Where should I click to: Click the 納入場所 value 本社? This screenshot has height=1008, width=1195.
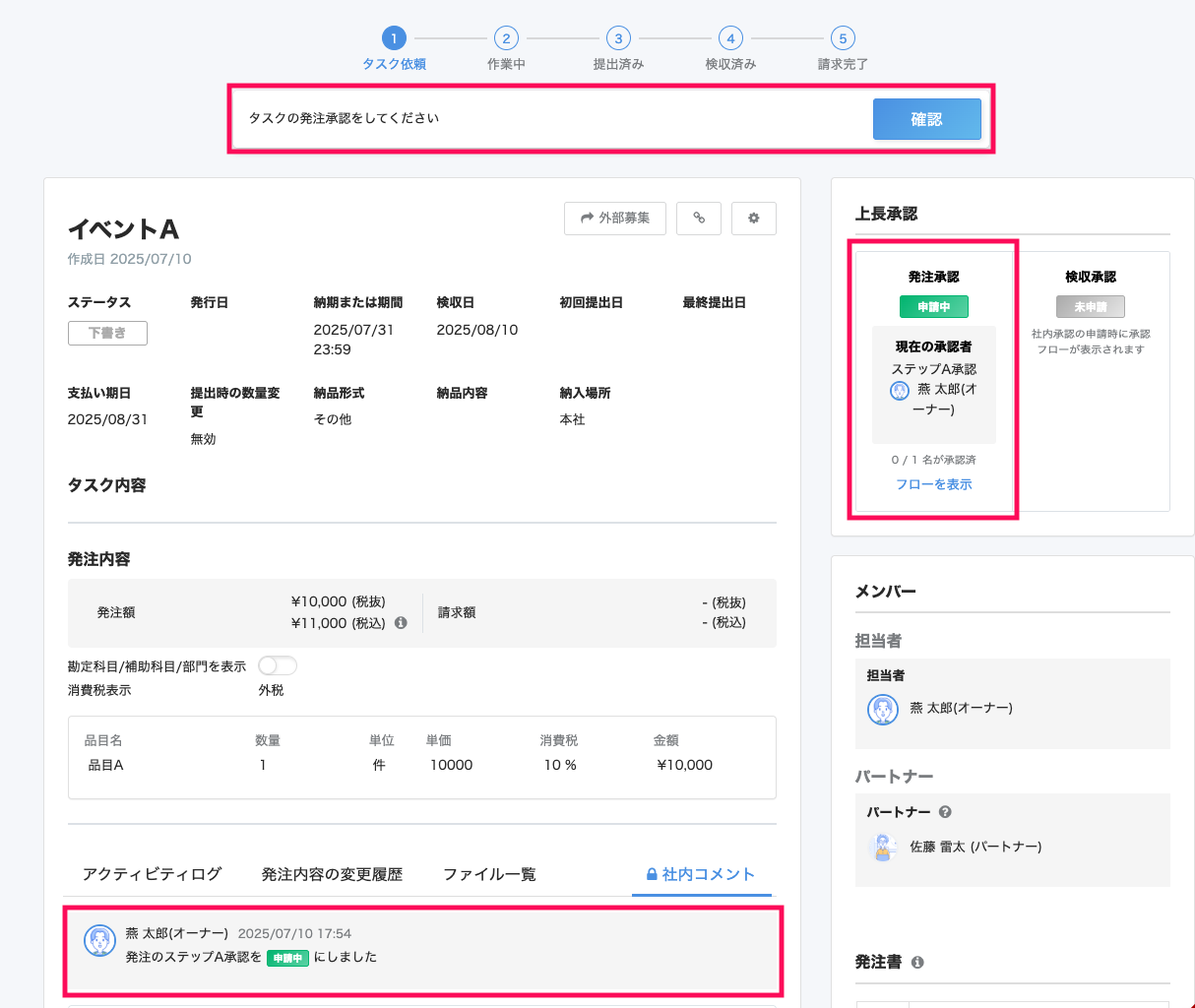point(572,419)
